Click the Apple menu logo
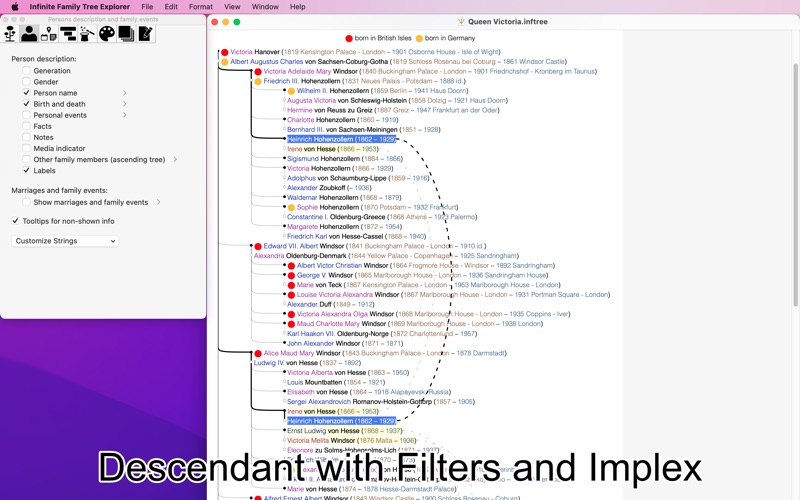 click(15, 7)
